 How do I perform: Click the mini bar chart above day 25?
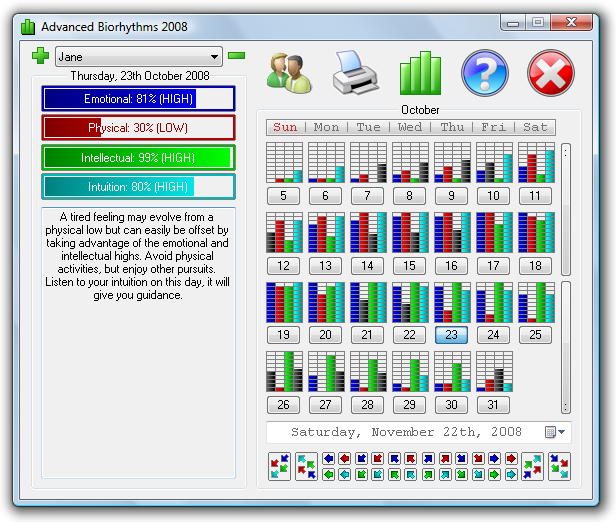536,302
